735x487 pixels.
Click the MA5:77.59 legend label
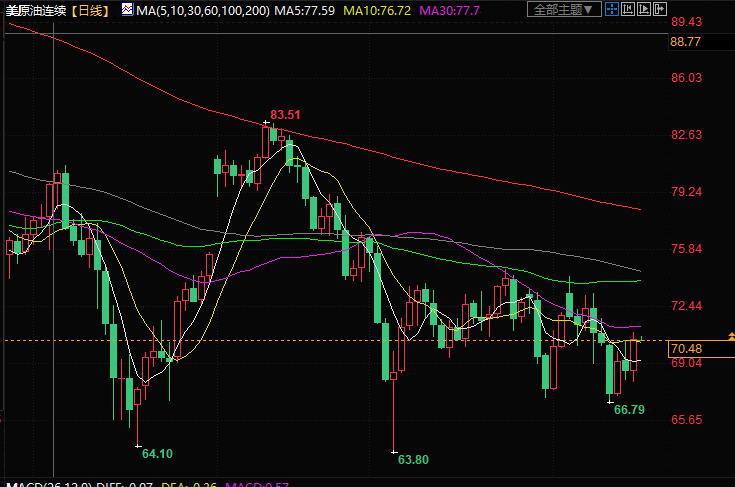(304, 10)
